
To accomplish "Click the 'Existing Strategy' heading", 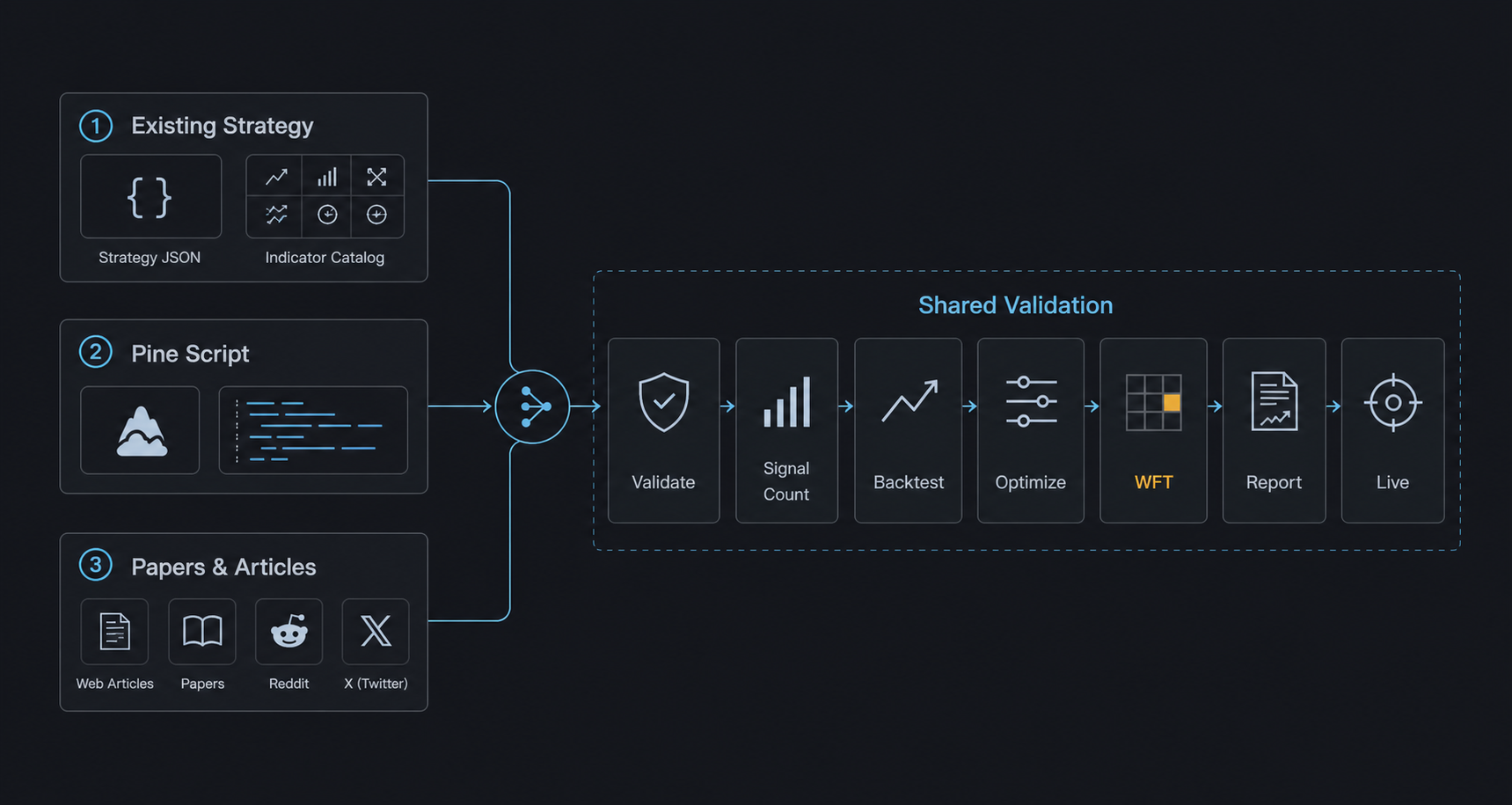I will (x=223, y=126).
